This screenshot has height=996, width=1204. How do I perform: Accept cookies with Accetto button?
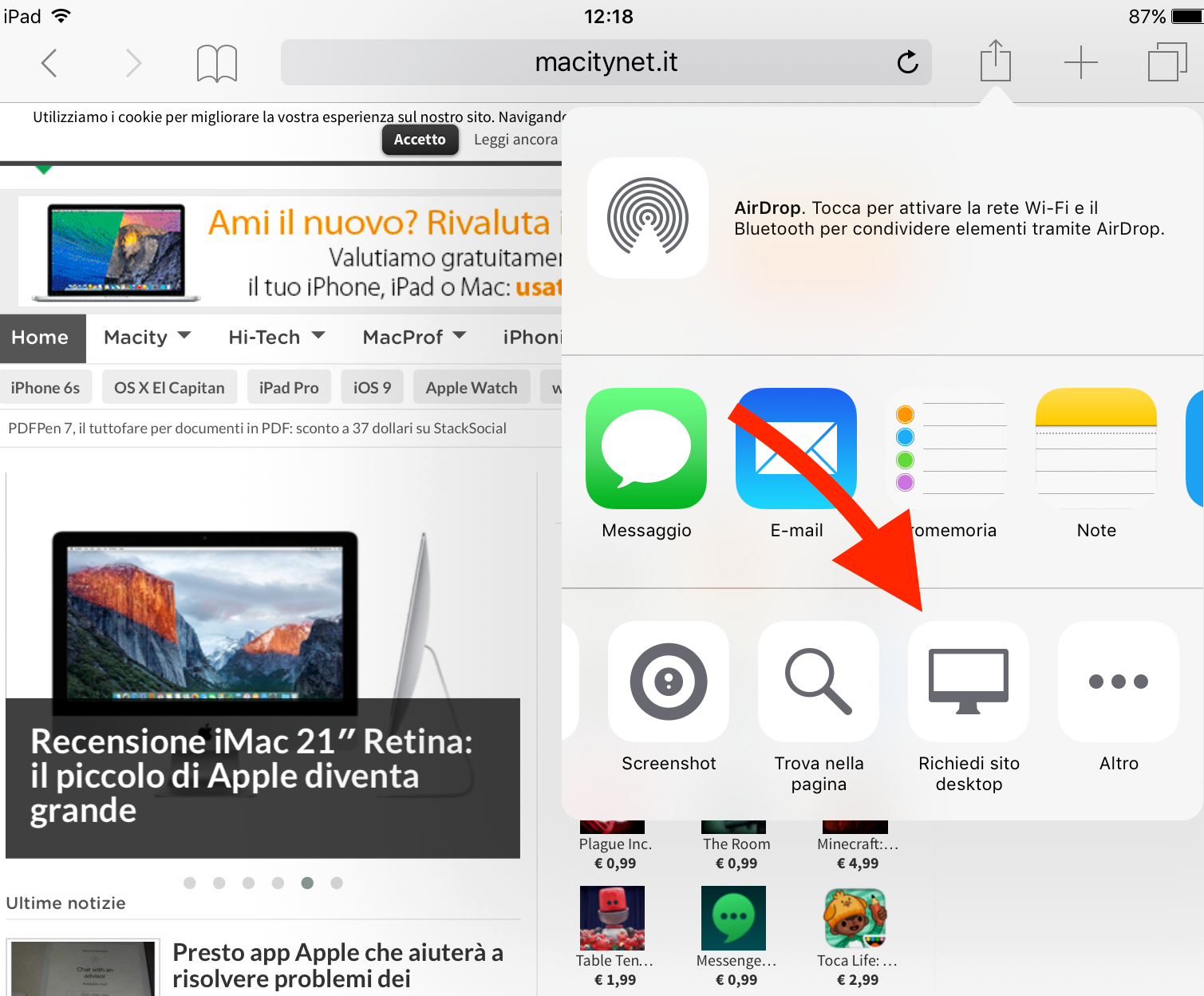coord(420,140)
